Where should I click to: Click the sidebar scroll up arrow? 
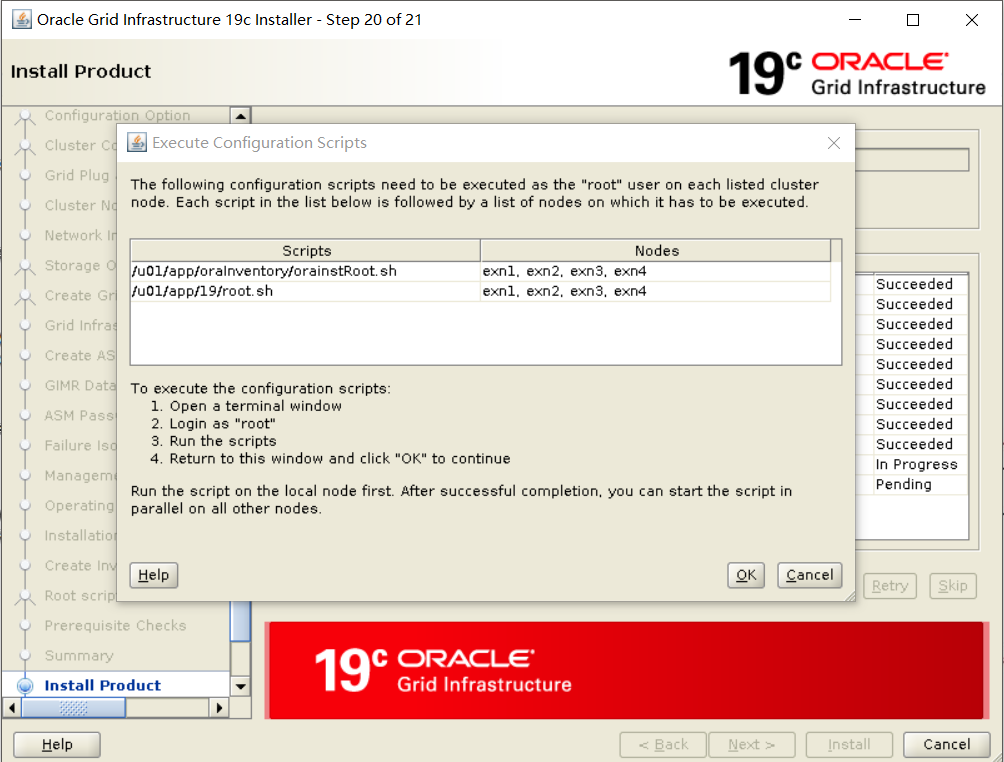(241, 116)
